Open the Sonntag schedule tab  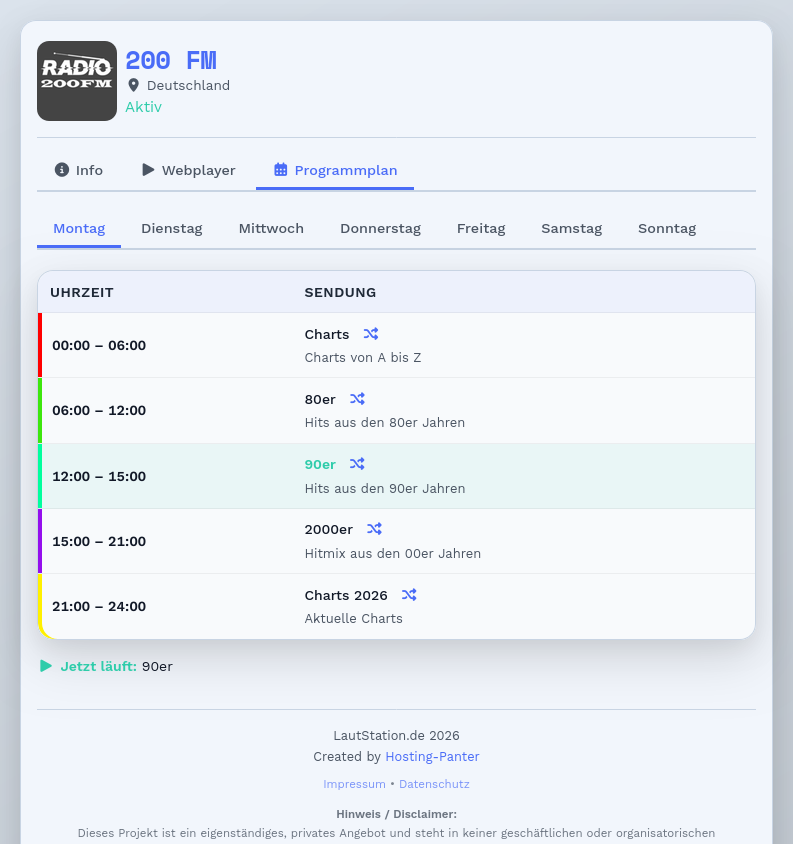click(667, 228)
